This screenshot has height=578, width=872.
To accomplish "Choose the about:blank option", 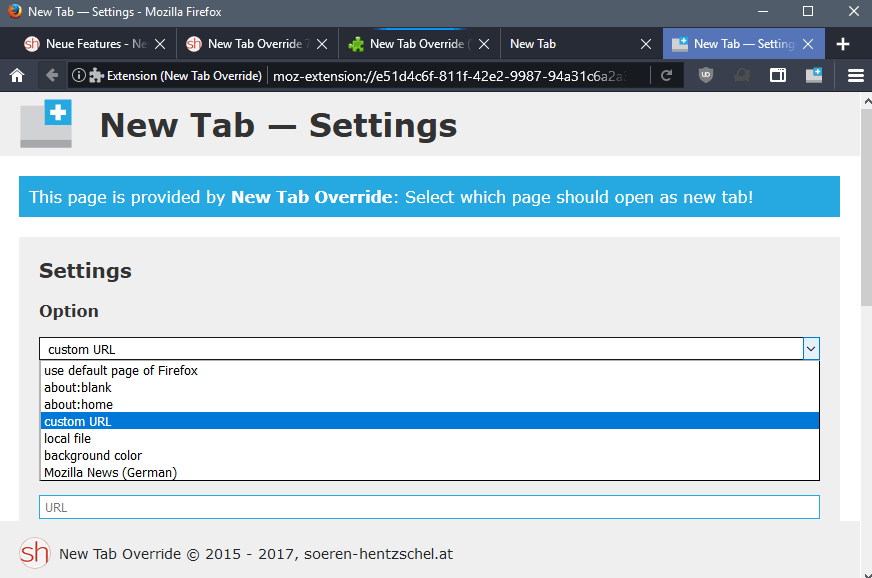I will point(430,387).
